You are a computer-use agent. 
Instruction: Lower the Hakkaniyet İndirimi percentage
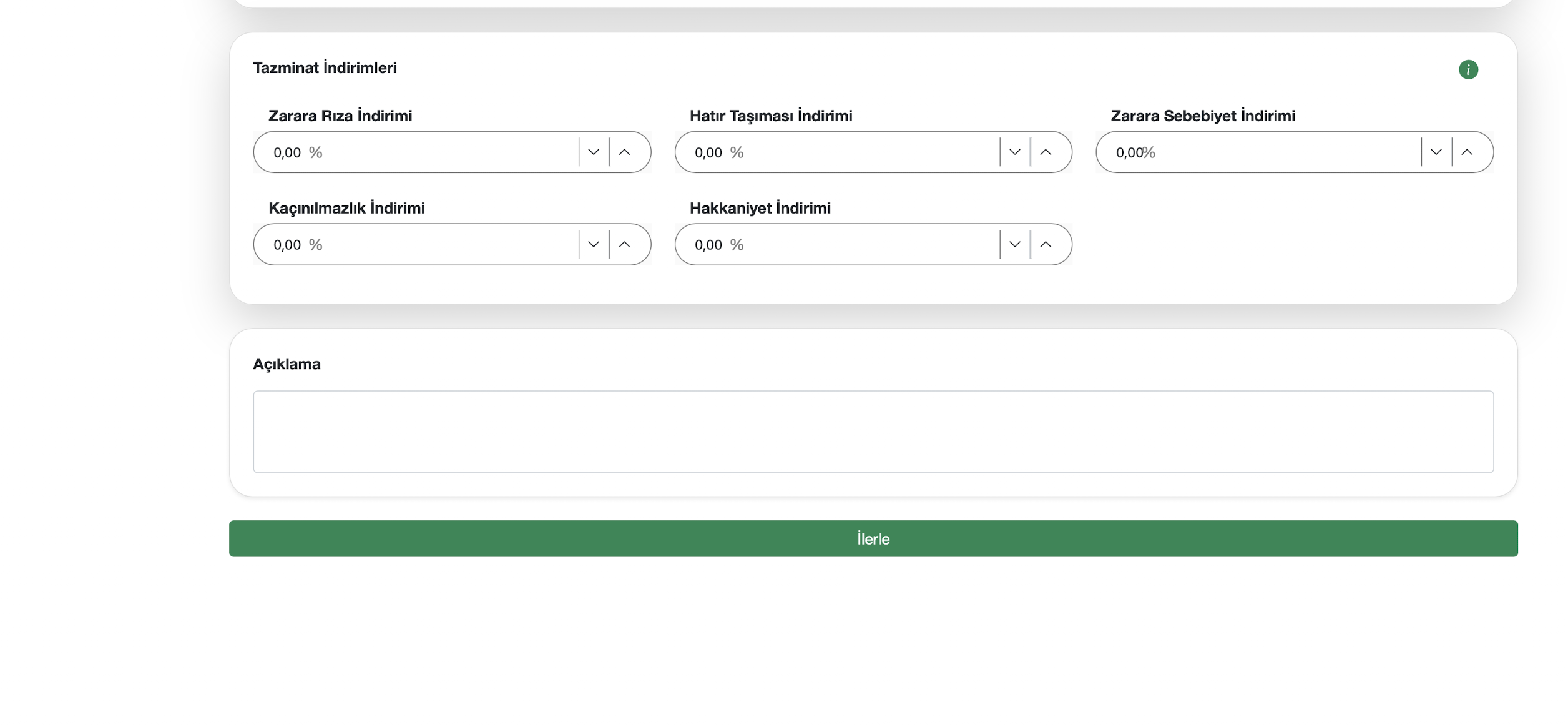click(1014, 244)
